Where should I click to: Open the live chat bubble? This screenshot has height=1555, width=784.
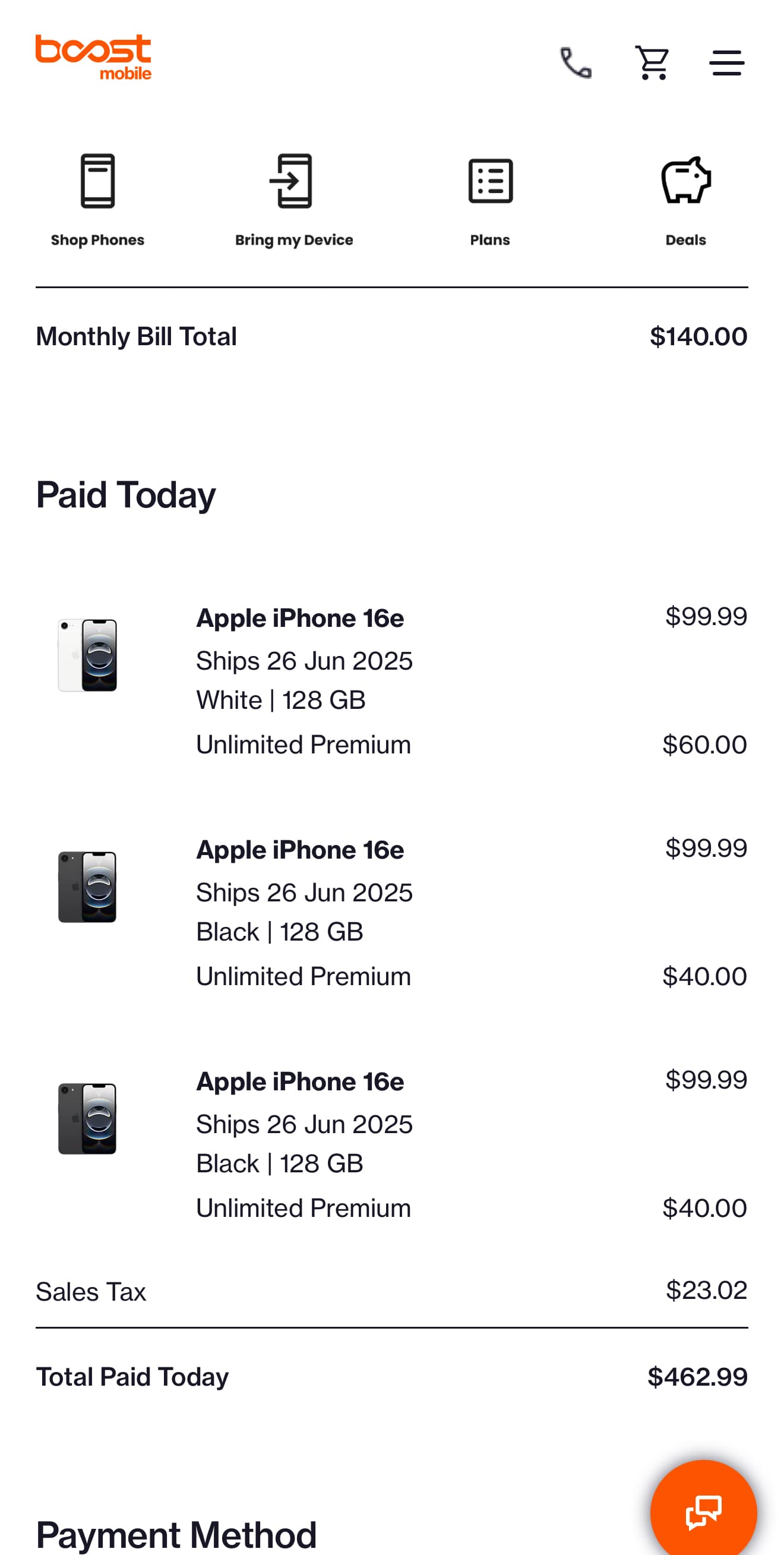coord(703,1511)
